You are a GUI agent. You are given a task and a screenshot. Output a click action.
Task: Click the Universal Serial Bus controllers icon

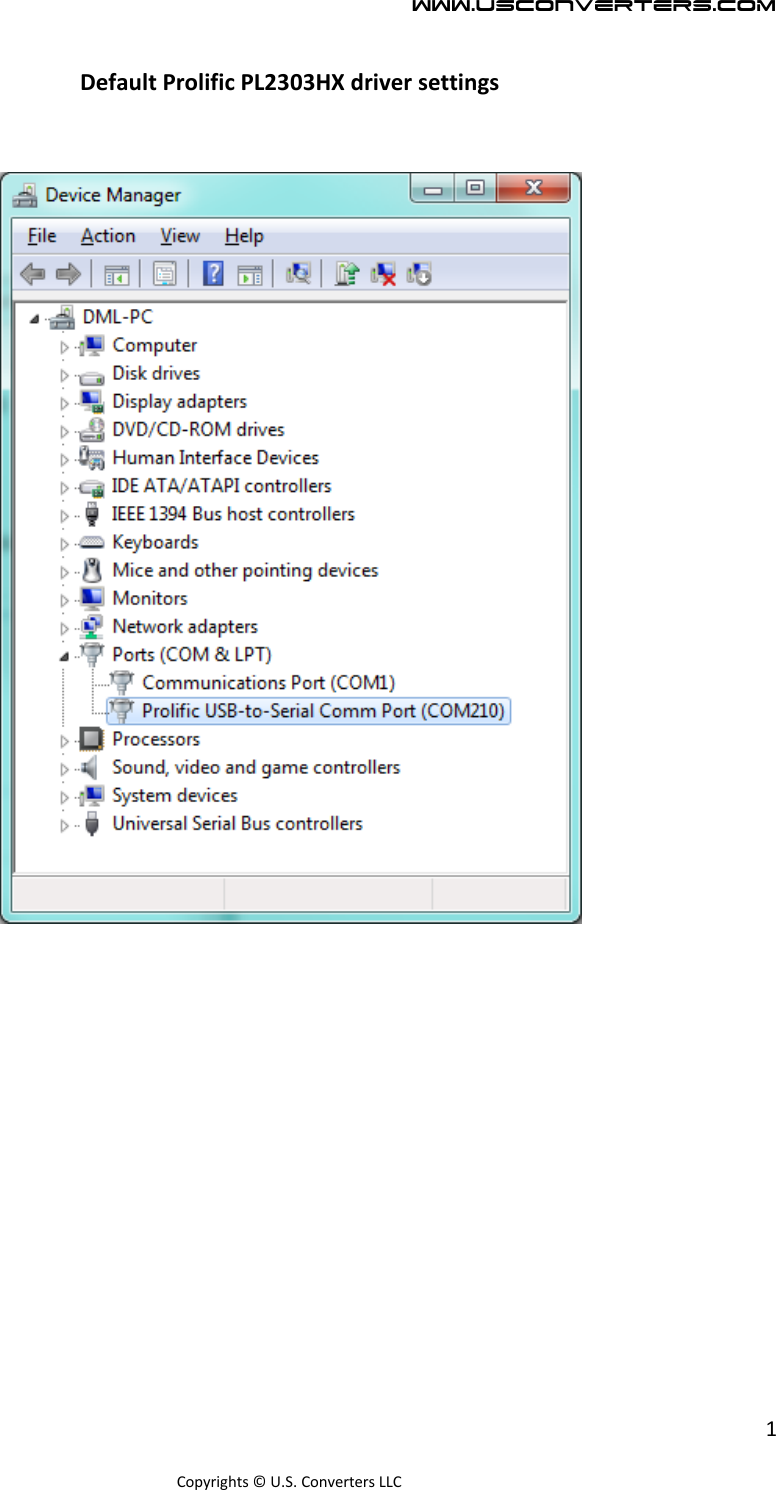point(92,824)
